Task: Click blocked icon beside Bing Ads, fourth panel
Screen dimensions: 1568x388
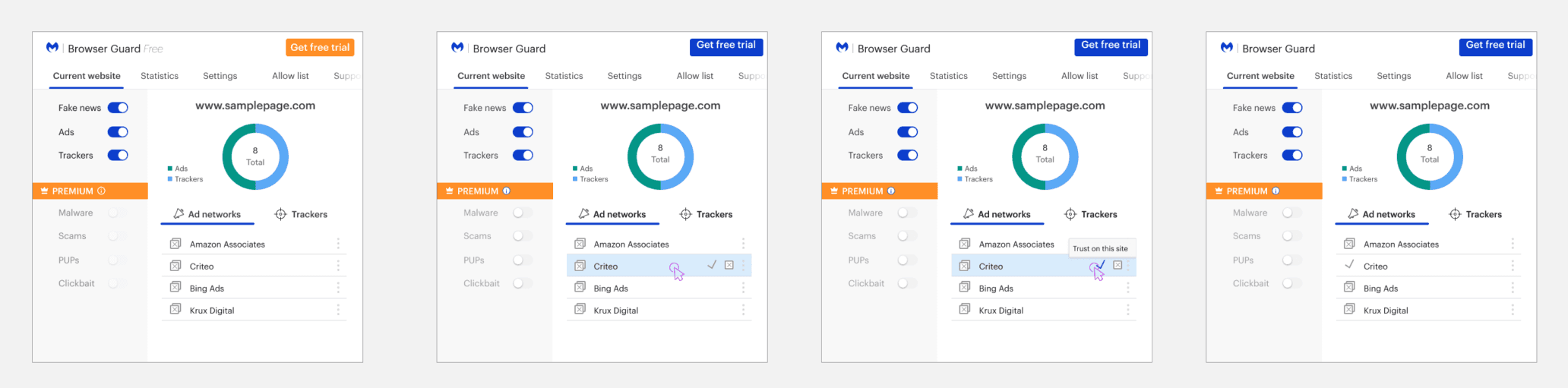Action: [x=1349, y=288]
